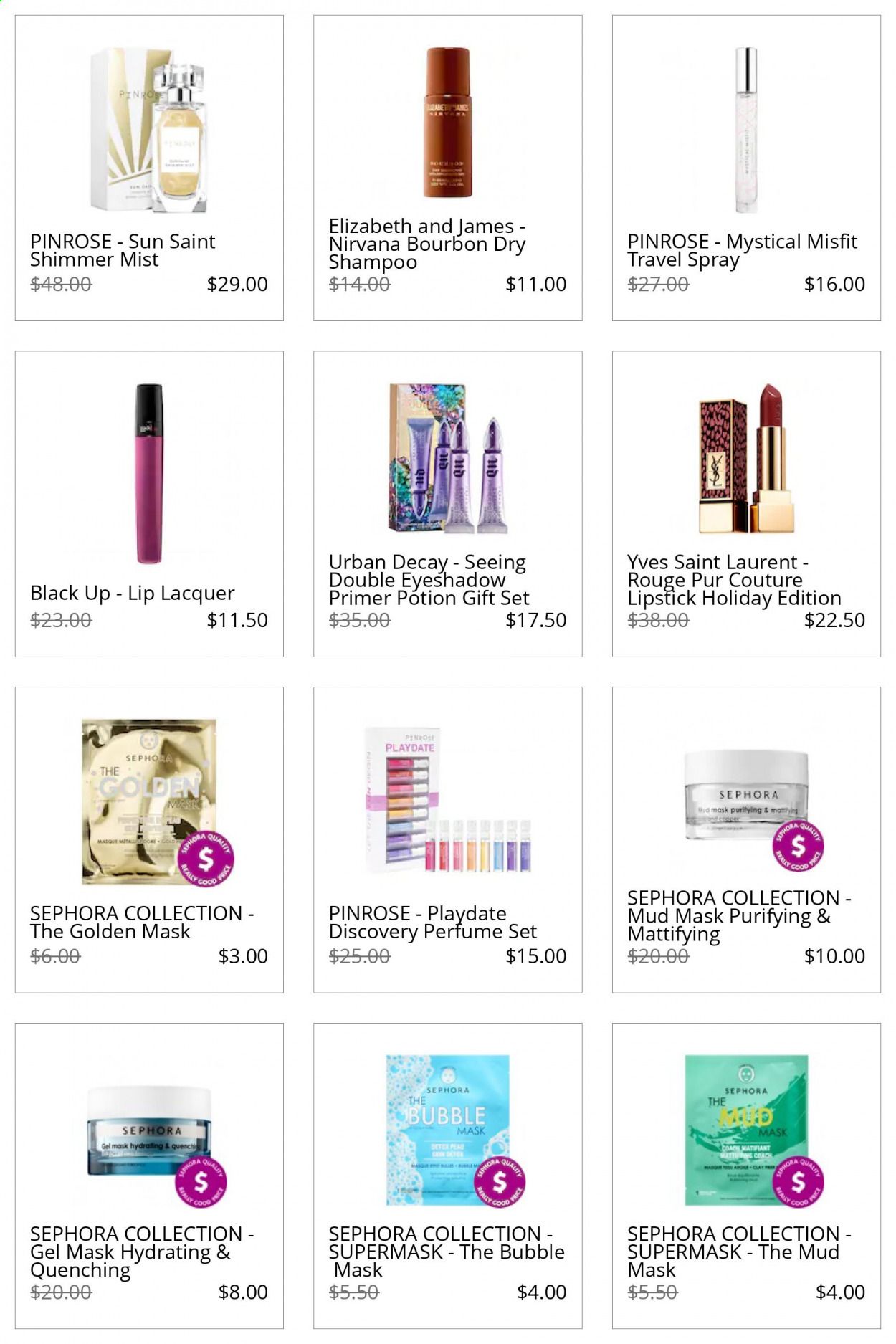Screen dimensions: 896x1344
Task: Open Black Up - Lip Lacquer title
Action: [133, 593]
